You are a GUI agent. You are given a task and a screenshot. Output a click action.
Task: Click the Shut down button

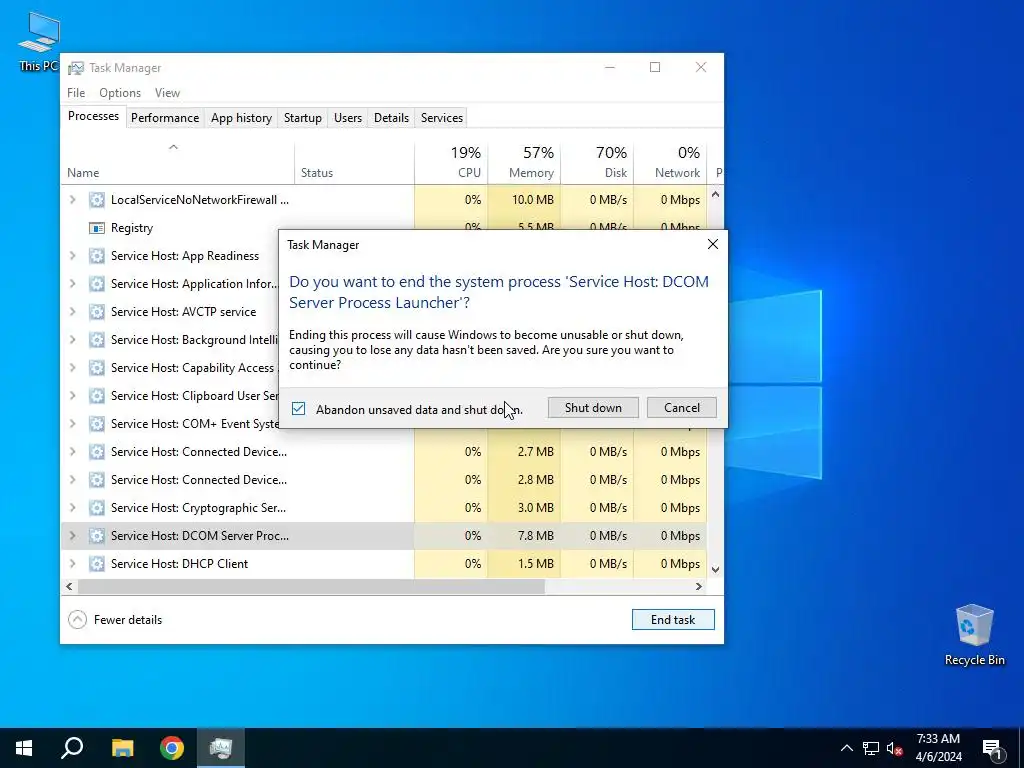tap(593, 408)
